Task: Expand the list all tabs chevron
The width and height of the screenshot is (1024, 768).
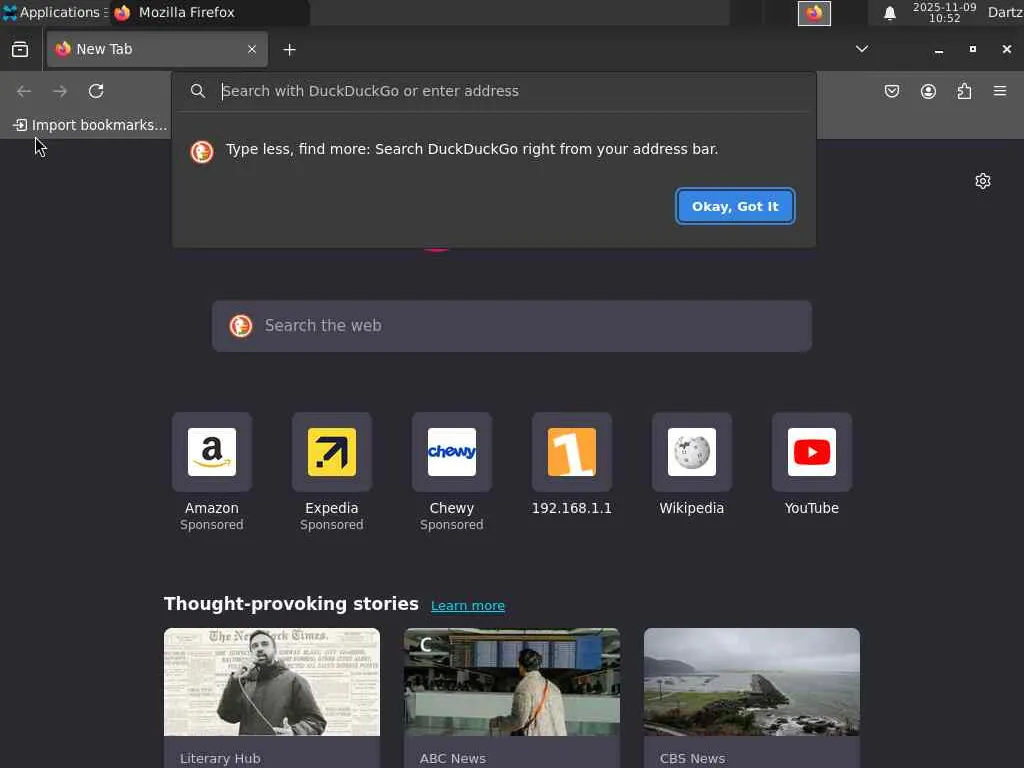Action: click(862, 49)
